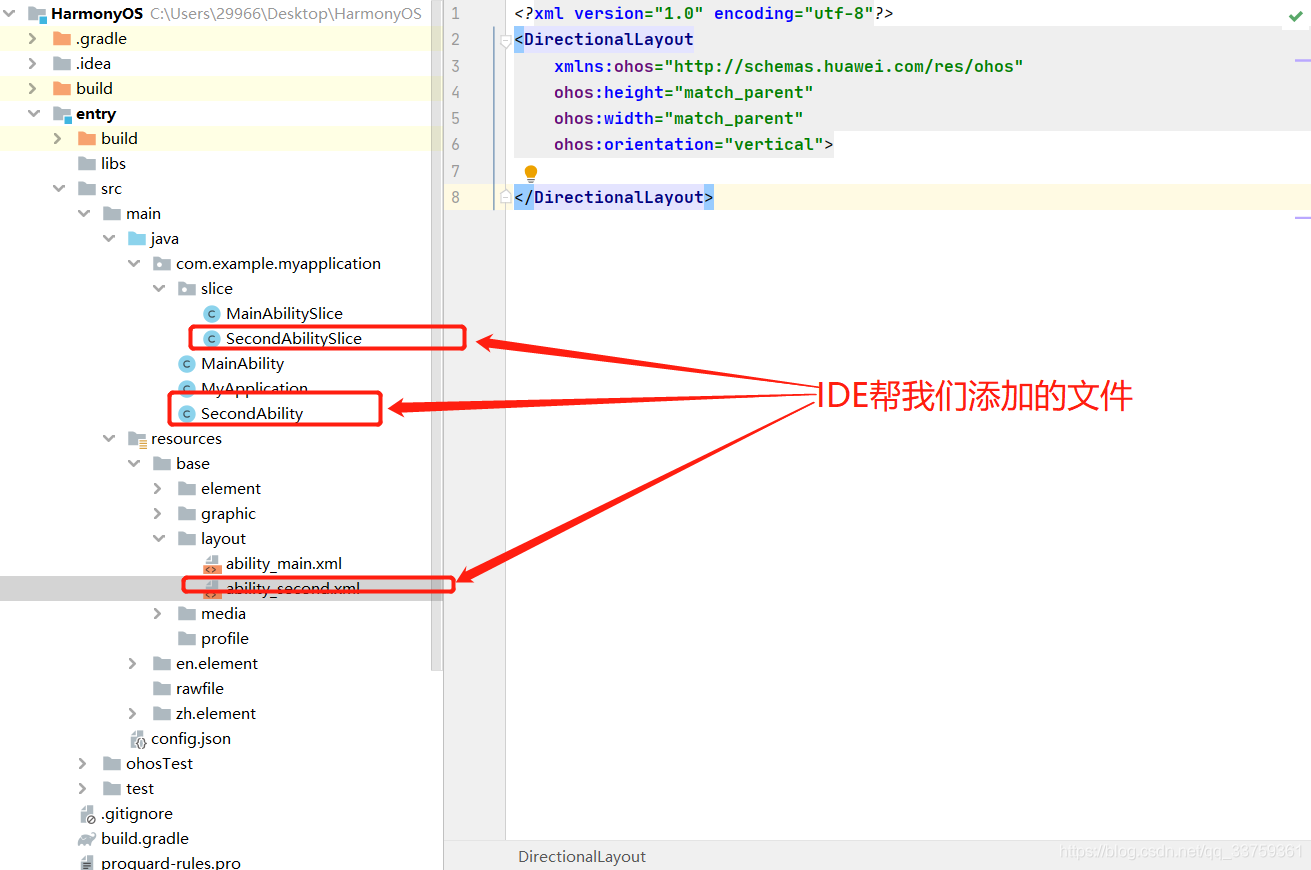Click the xmlns:ohos schema URL value
The height and width of the screenshot is (870, 1311).
[x=844, y=66]
